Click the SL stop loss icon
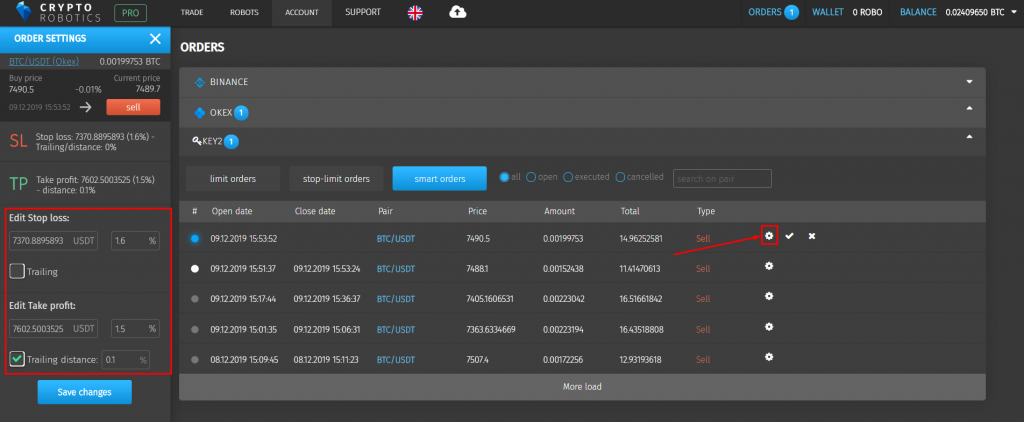 pyautogui.click(x=18, y=140)
